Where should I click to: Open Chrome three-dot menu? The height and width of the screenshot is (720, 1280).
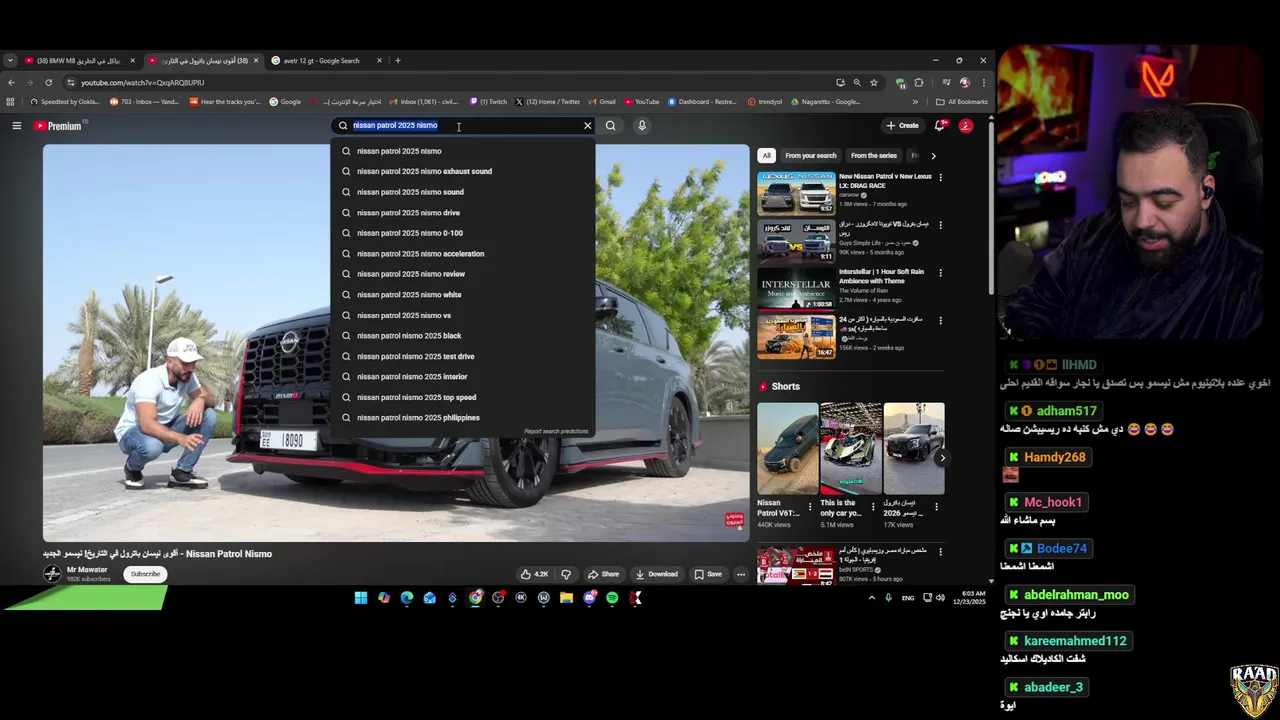(x=983, y=83)
